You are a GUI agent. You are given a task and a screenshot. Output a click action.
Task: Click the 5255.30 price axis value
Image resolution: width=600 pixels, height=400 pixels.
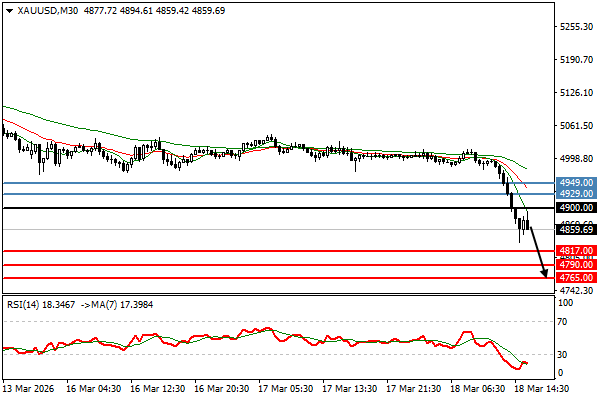[577, 27]
